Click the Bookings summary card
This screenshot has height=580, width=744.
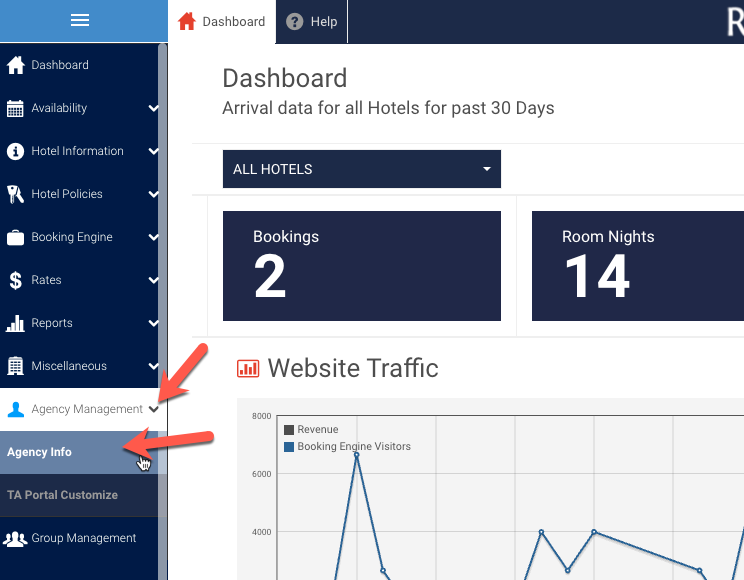coord(362,266)
